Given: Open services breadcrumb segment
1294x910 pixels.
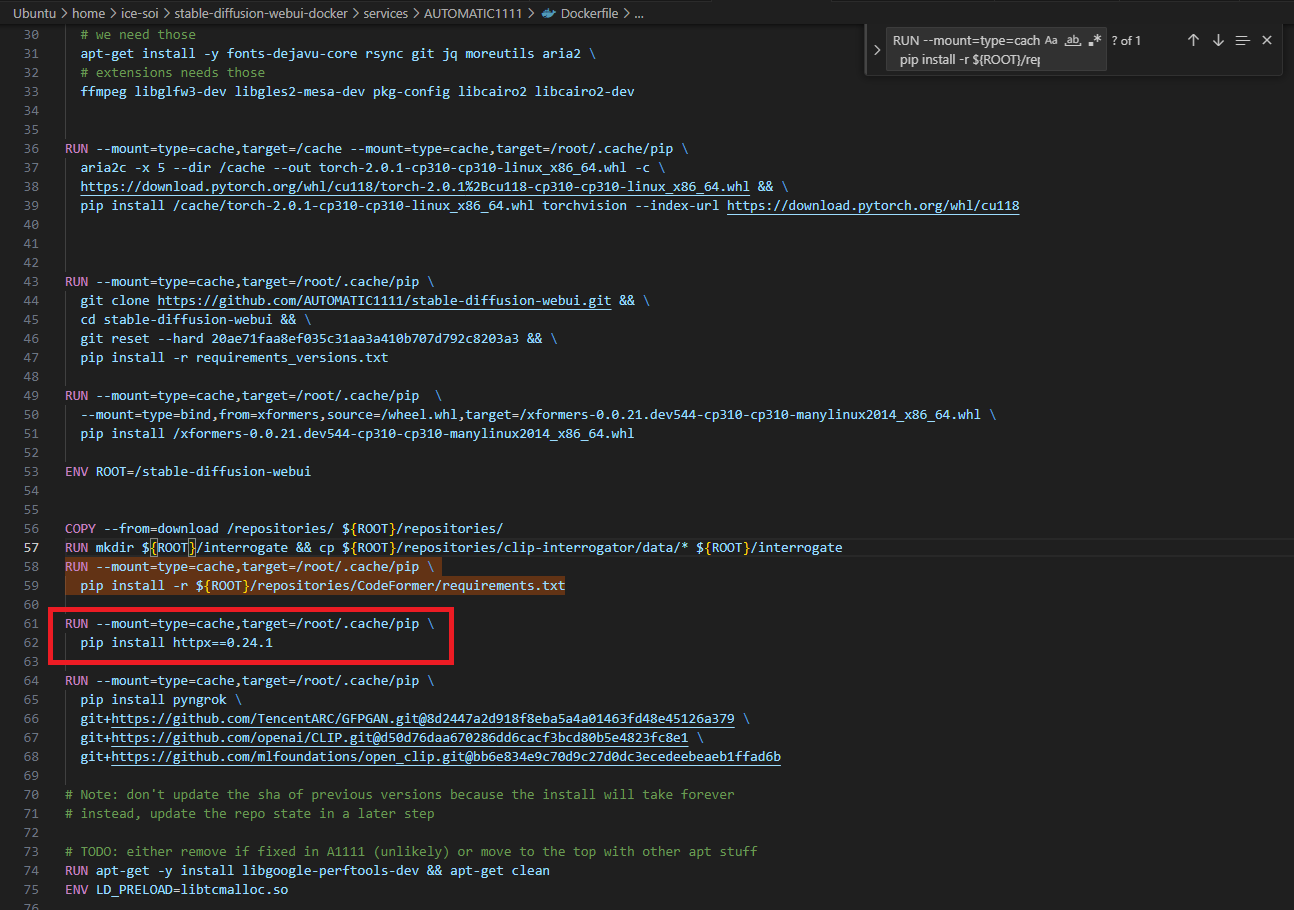Looking at the screenshot, I should tap(384, 14).
